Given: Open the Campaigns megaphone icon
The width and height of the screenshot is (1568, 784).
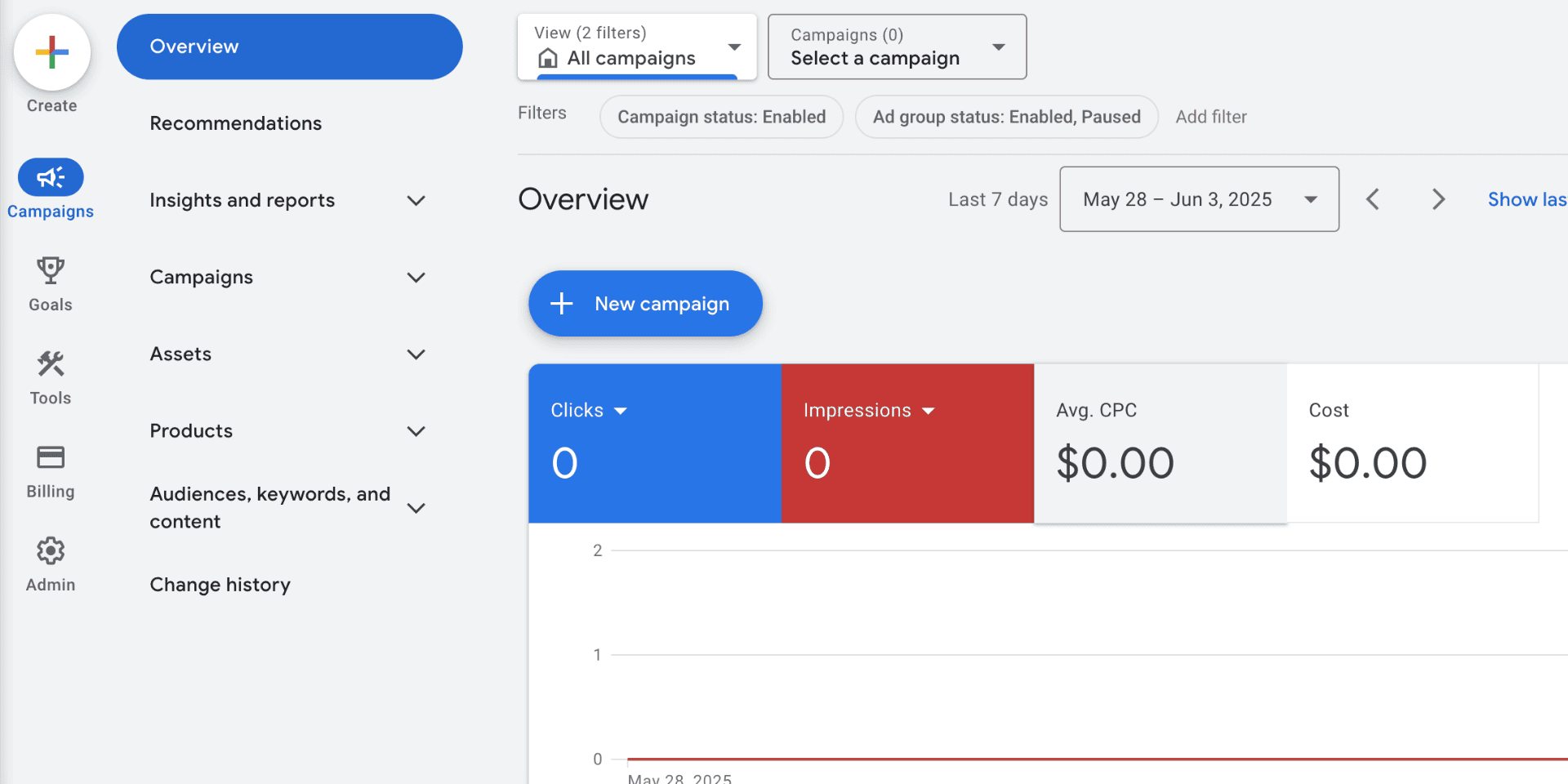Looking at the screenshot, I should 51,178.
